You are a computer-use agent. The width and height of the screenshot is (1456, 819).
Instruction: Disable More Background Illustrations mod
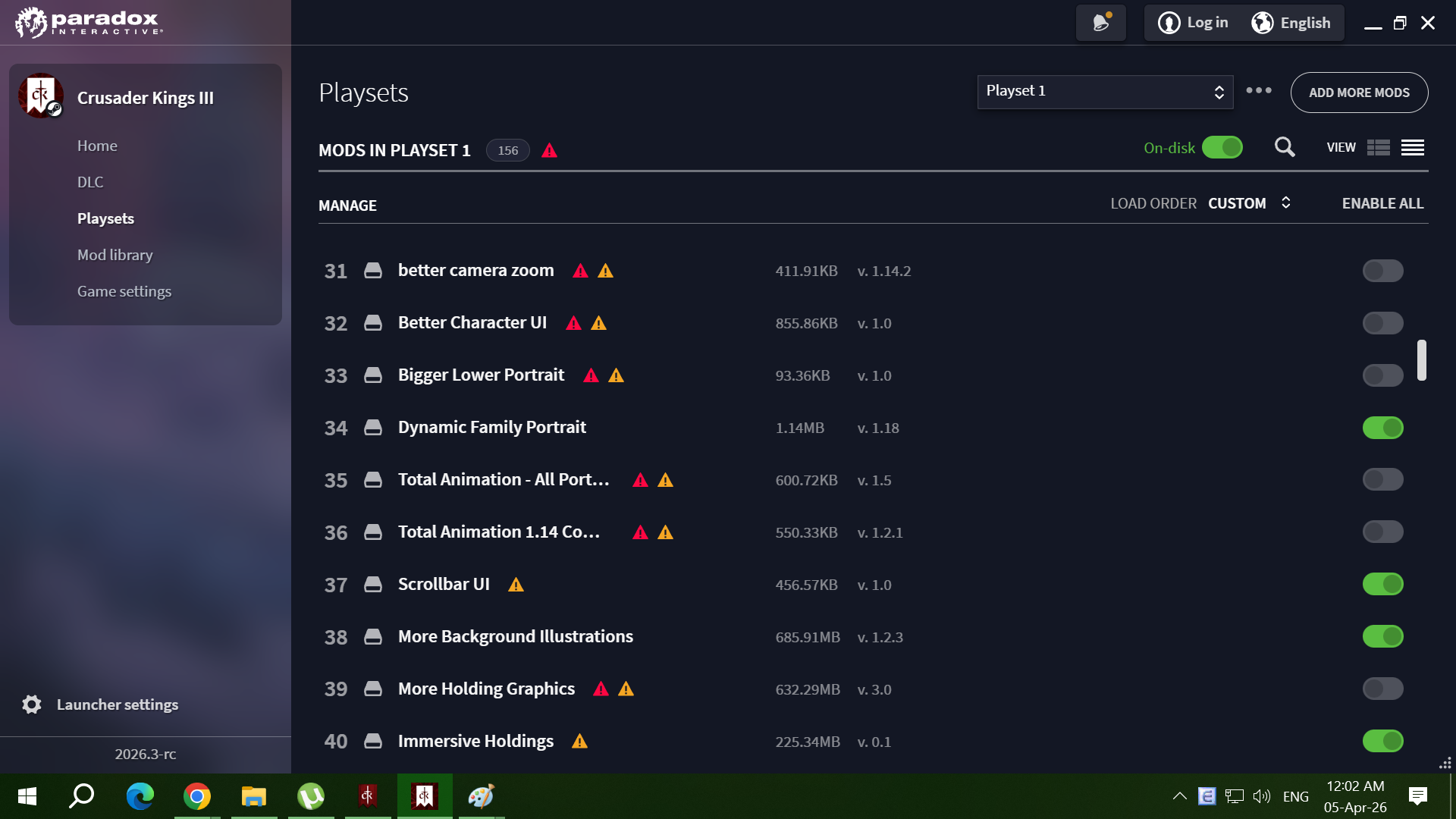(1383, 636)
